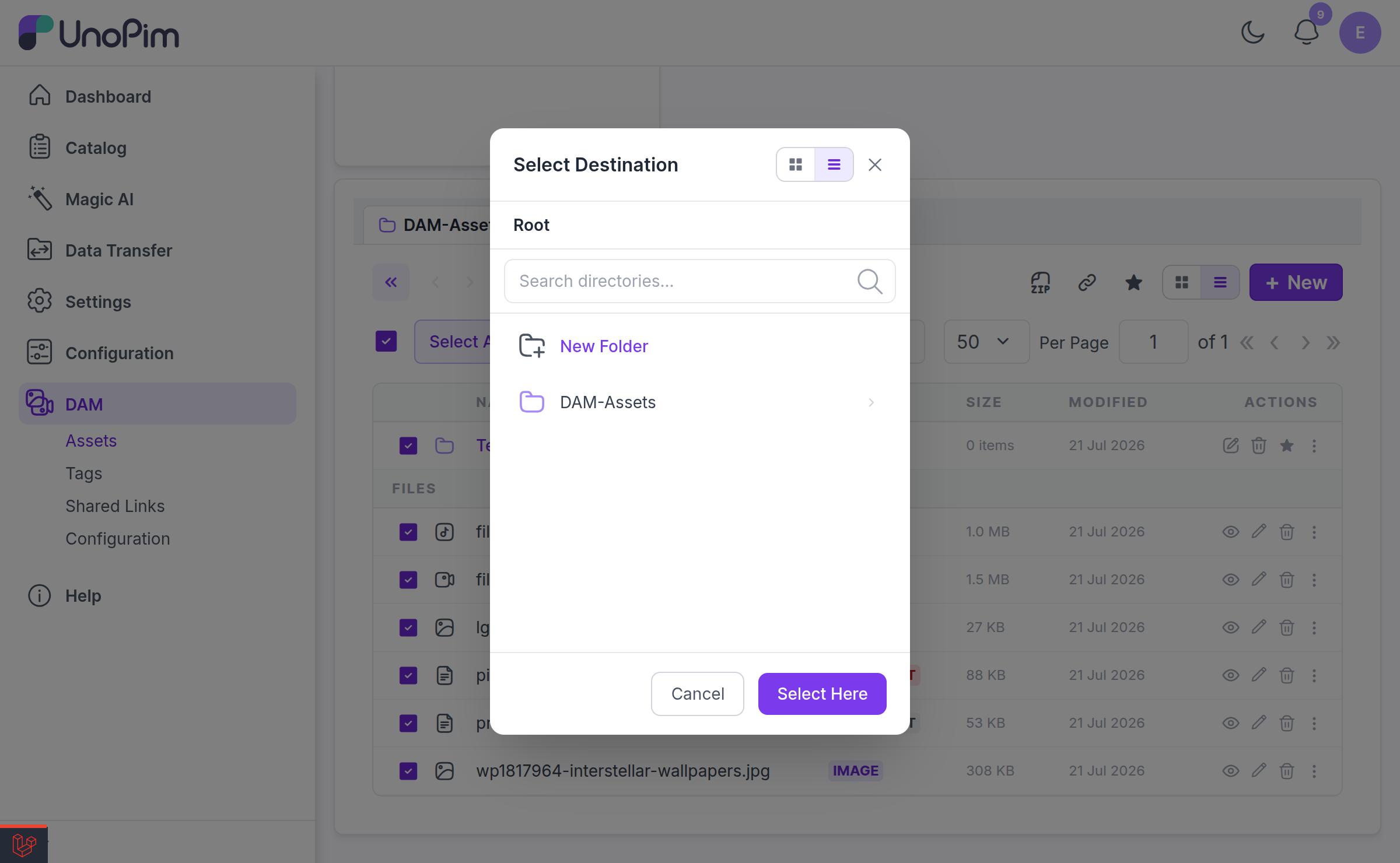Open DAM sidebar section
This screenshot has height=863, width=1400.
pos(157,404)
